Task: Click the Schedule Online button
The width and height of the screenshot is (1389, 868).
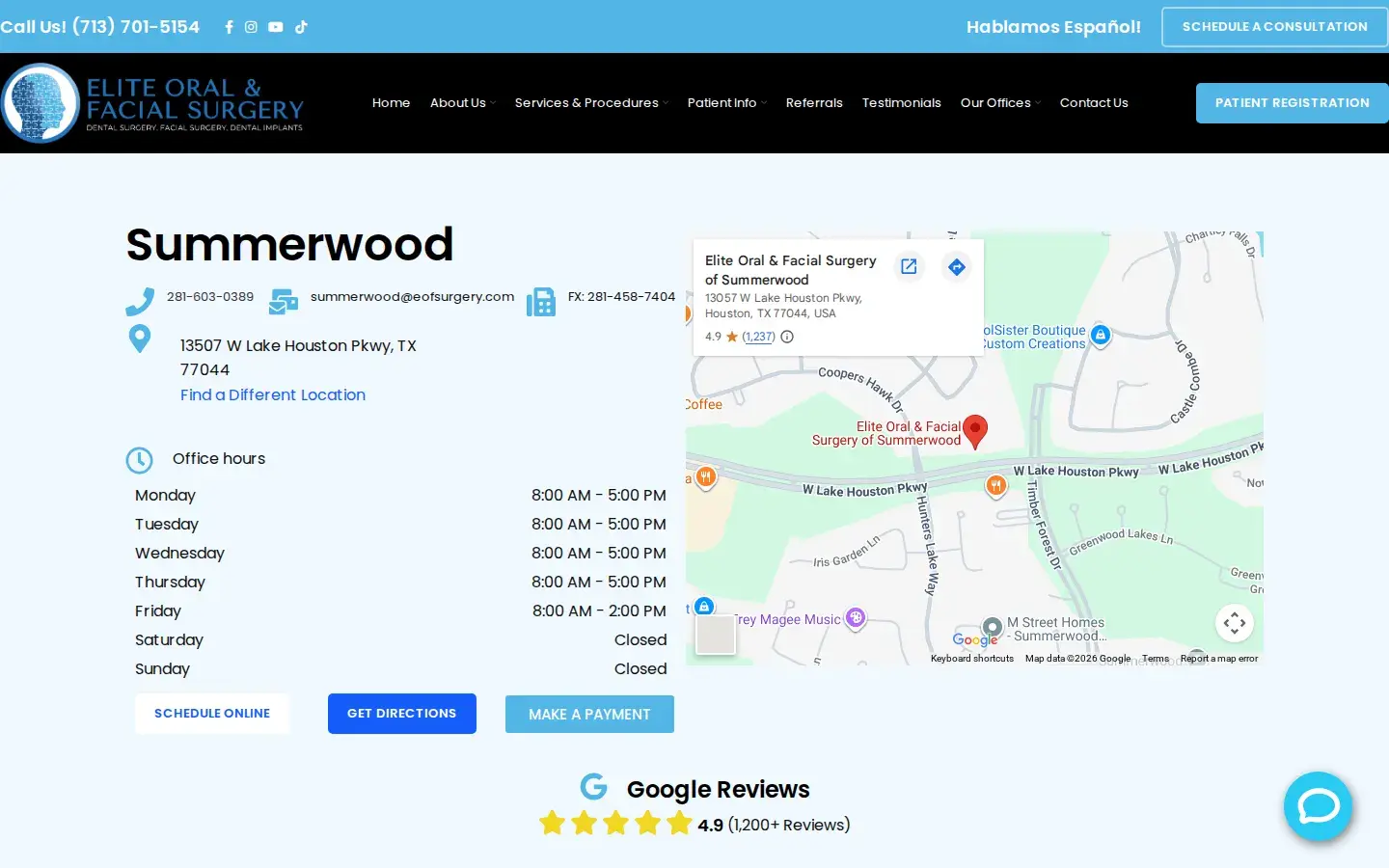Action: point(212,714)
